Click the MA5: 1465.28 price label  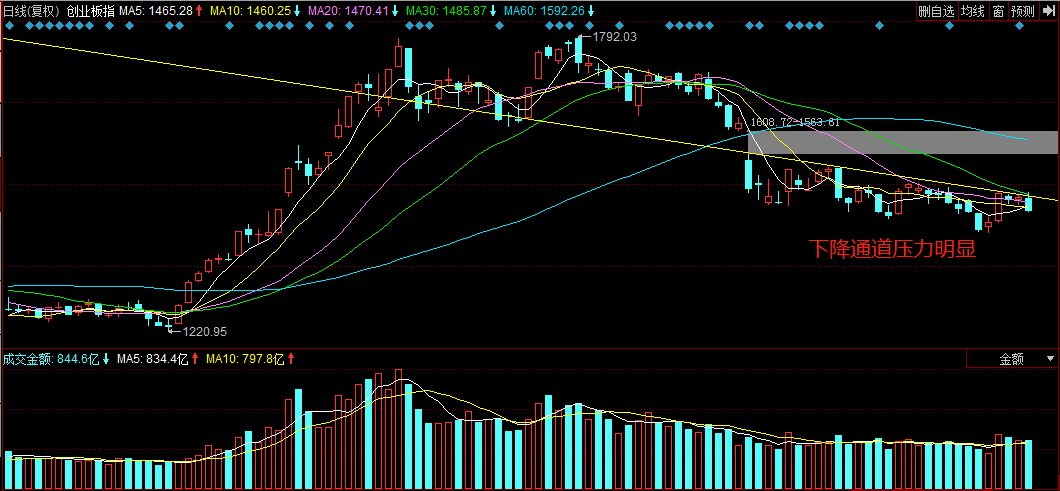[x=155, y=11]
